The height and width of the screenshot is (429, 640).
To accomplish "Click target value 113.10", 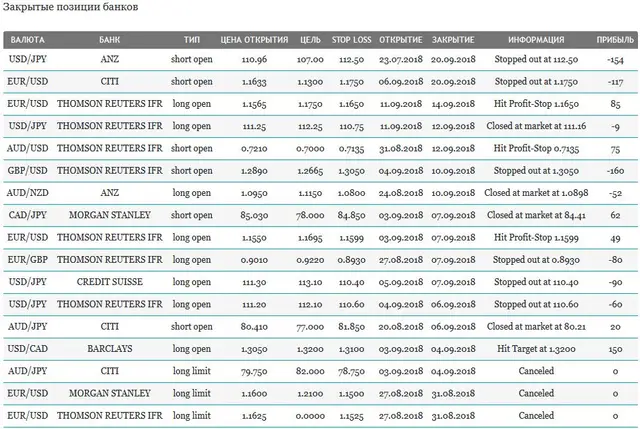I will point(310,282).
